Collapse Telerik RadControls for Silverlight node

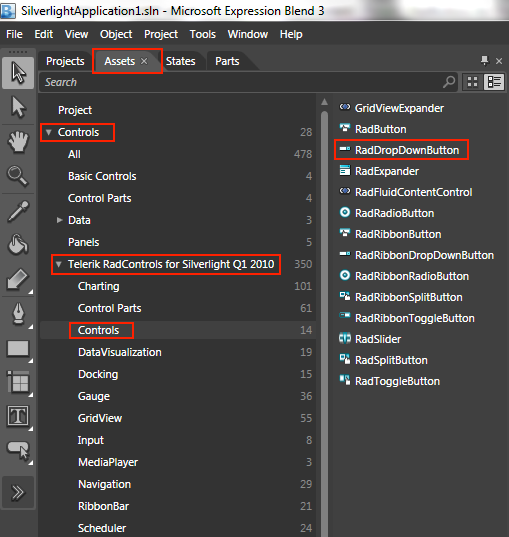[59, 264]
